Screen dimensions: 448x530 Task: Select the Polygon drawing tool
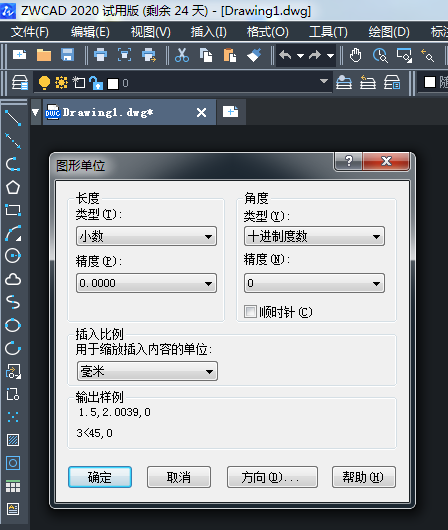(x=13, y=187)
